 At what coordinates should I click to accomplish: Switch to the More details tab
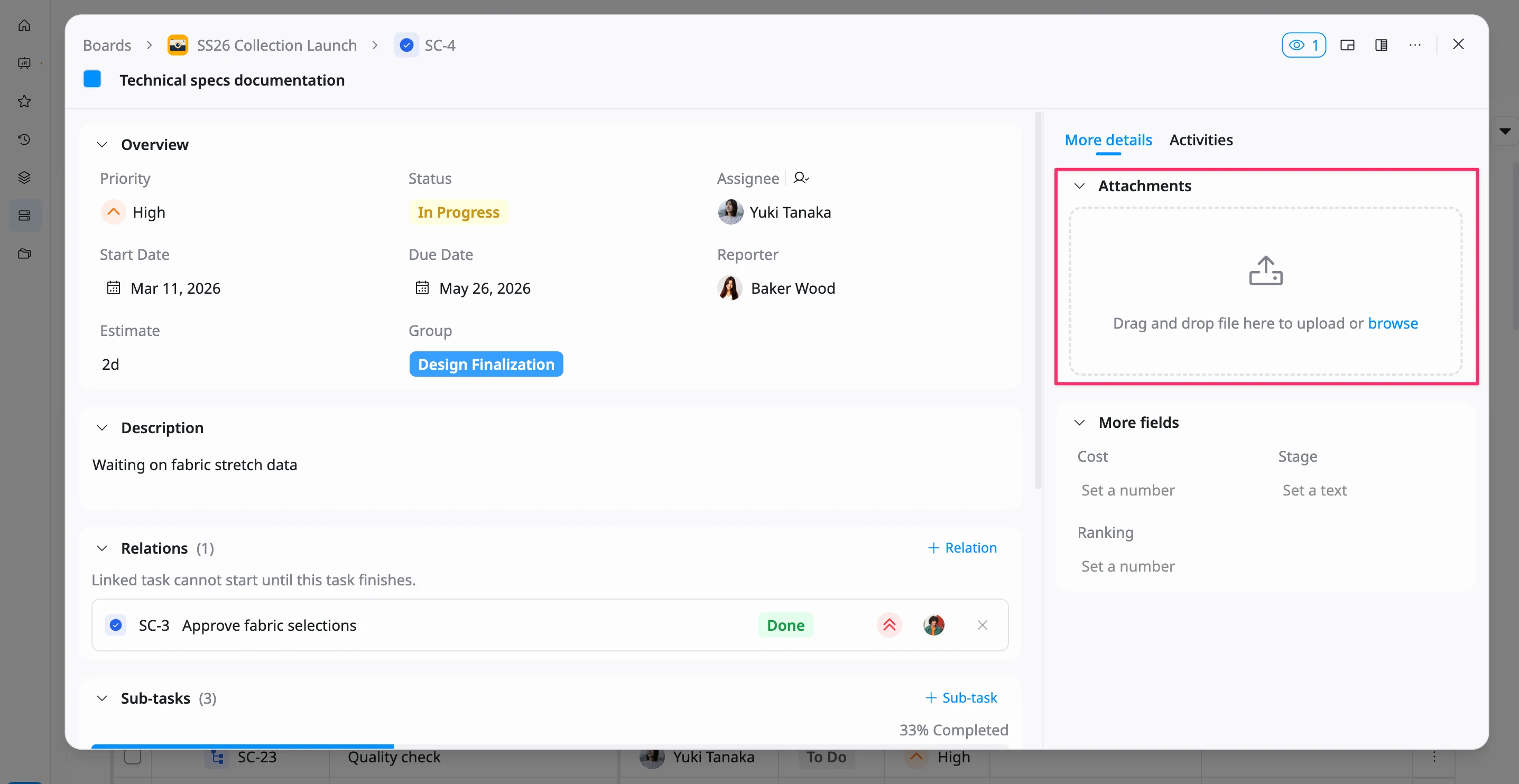(x=1108, y=141)
